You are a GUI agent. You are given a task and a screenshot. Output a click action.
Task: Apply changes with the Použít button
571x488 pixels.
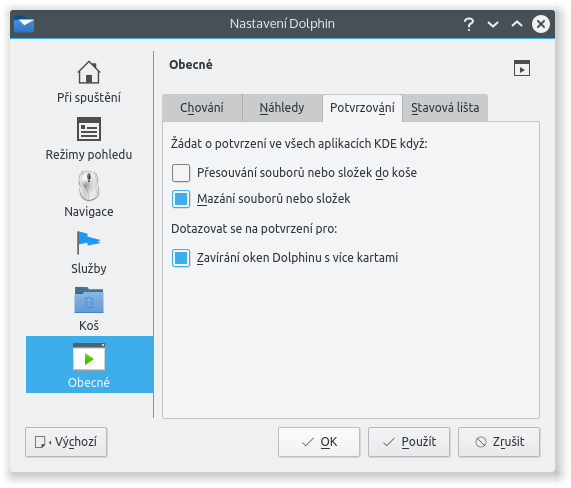click(x=409, y=442)
